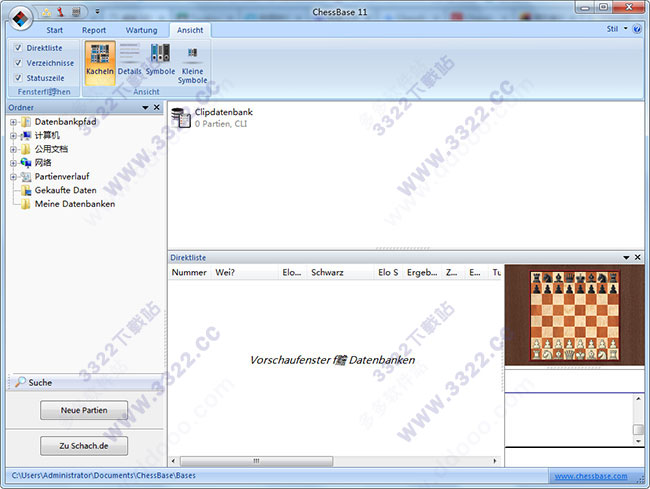Open the Stil dropdown

coord(617,29)
